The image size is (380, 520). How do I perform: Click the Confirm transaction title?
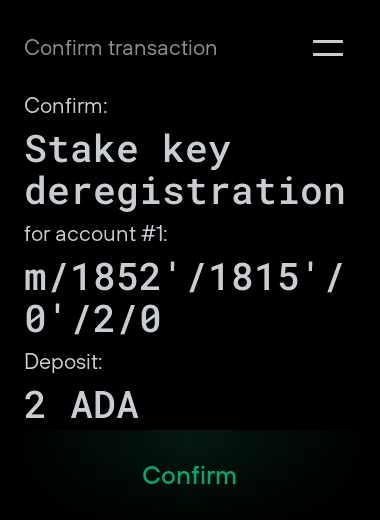coord(121,48)
